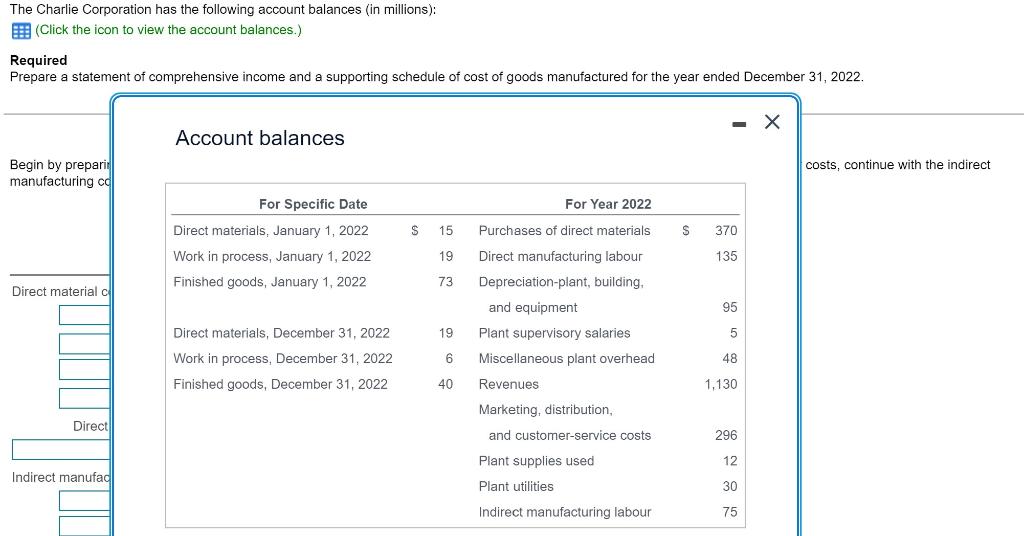Select 'and customer-service costs' label

click(x=569, y=435)
